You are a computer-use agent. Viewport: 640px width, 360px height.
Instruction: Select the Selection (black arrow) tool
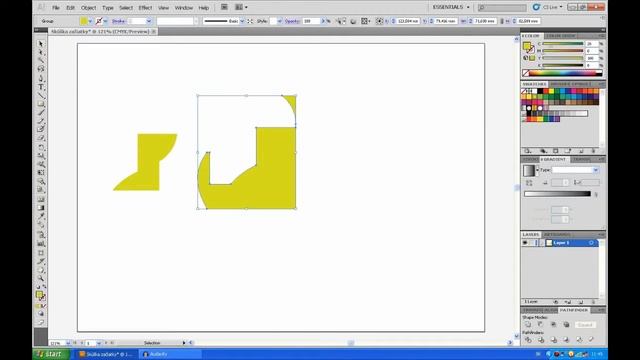tap(41, 44)
